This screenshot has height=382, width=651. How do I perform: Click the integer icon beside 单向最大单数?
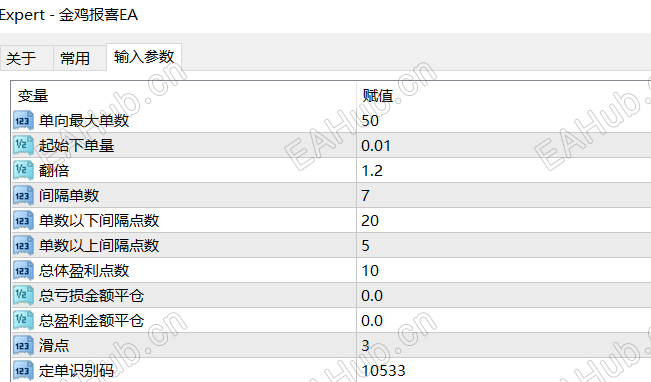pos(23,120)
